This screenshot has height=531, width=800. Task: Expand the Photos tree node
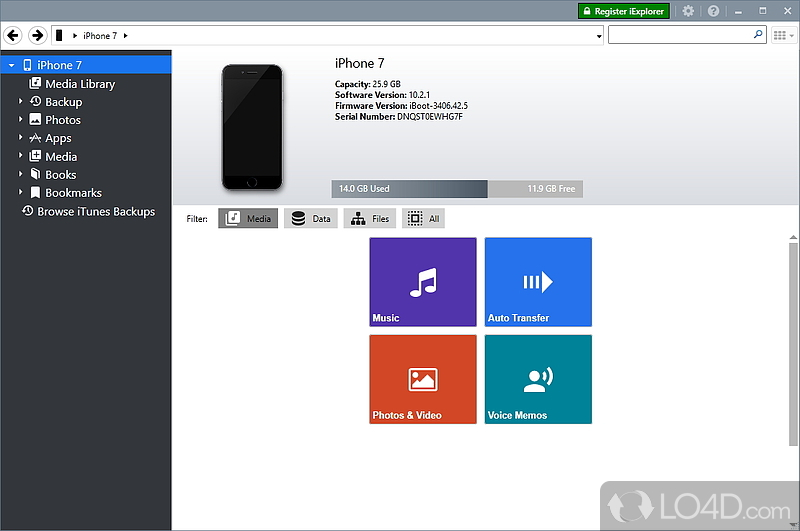[20, 120]
